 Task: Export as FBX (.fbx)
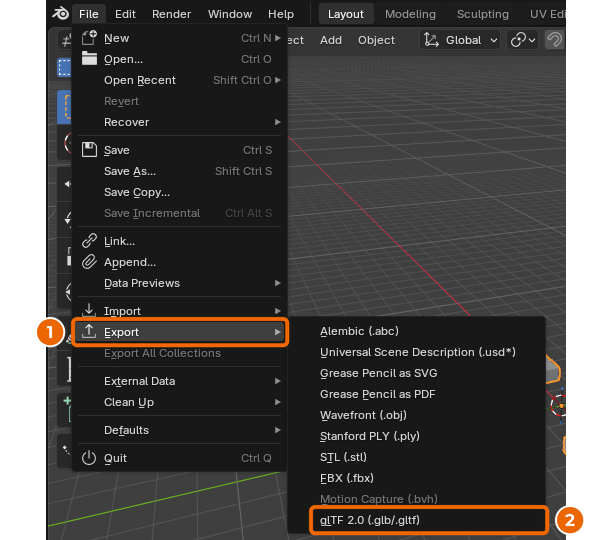tap(416, 478)
